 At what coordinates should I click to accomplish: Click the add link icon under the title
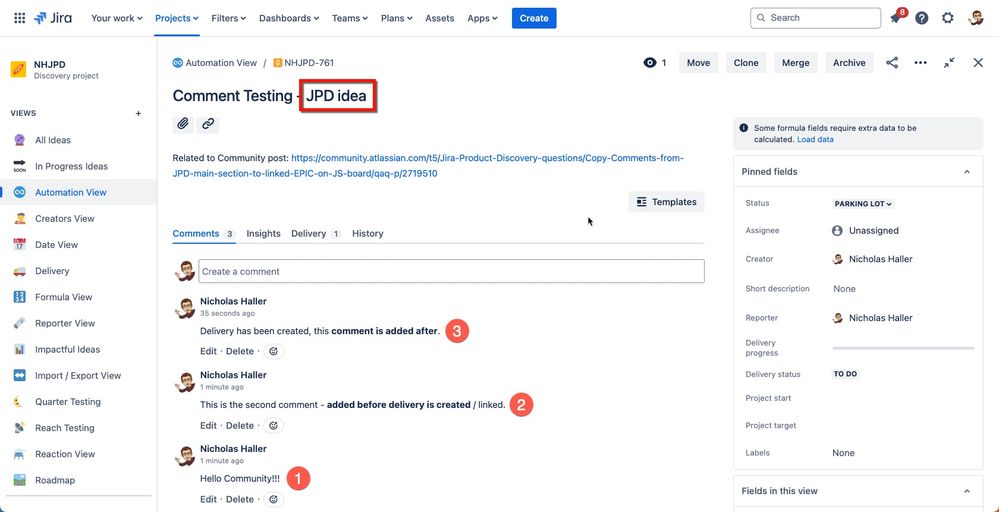208,124
